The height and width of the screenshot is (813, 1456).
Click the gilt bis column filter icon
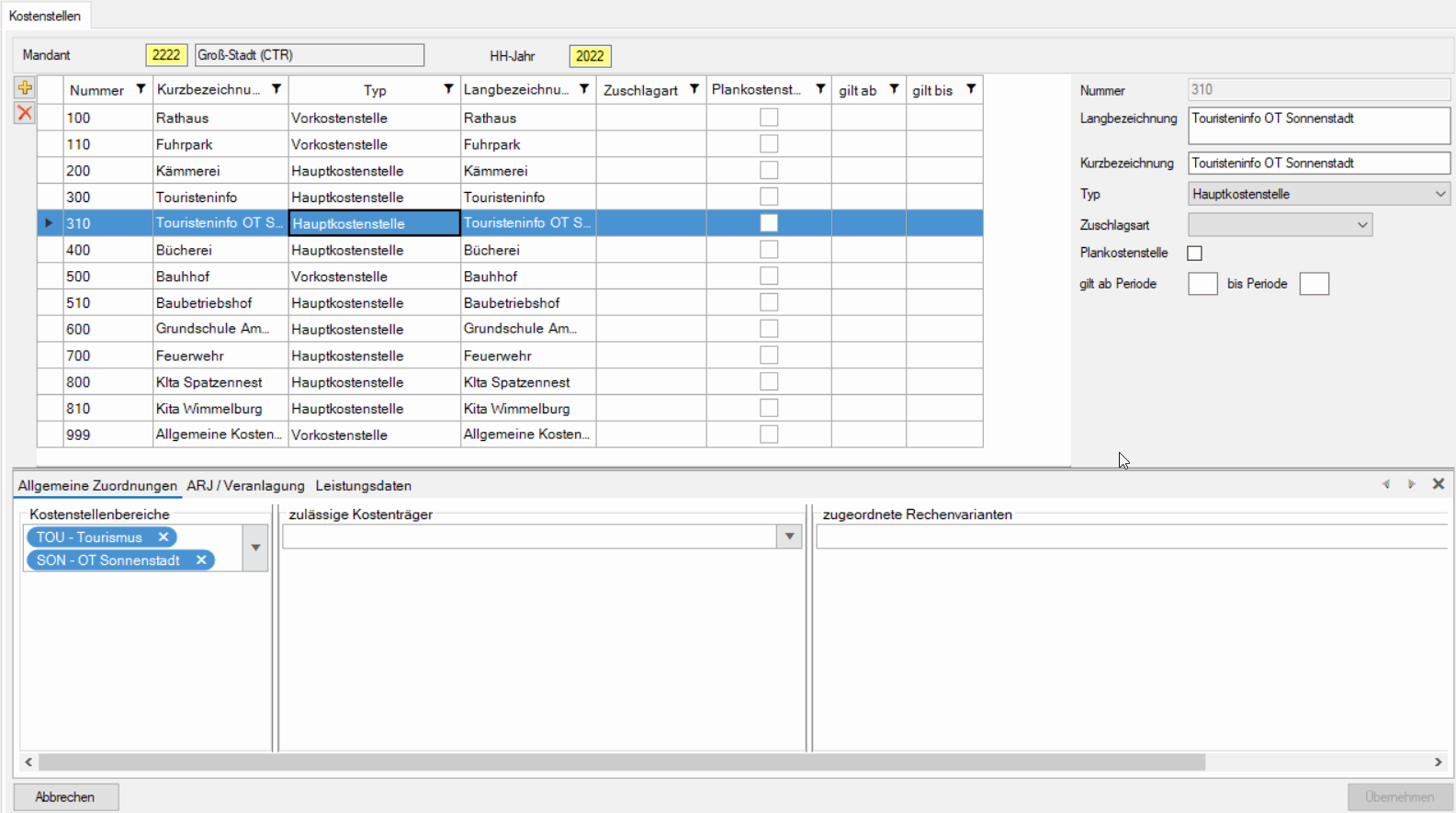[971, 89]
